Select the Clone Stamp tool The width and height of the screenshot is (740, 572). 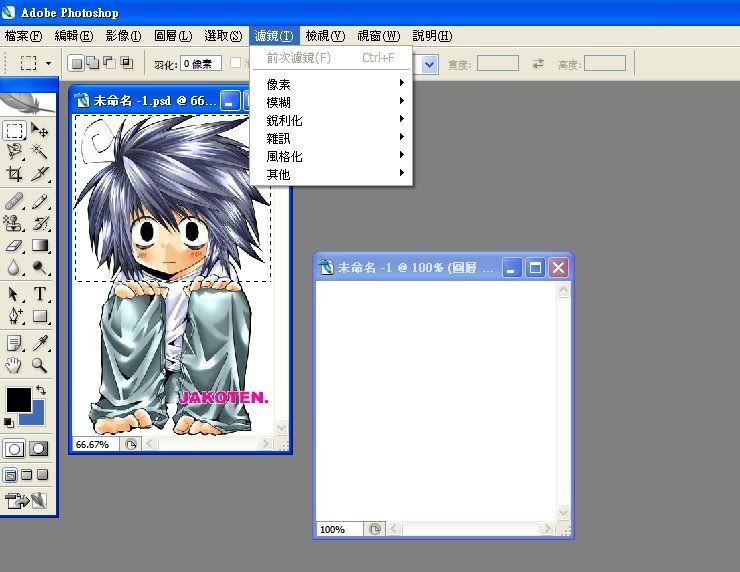[14, 223]
